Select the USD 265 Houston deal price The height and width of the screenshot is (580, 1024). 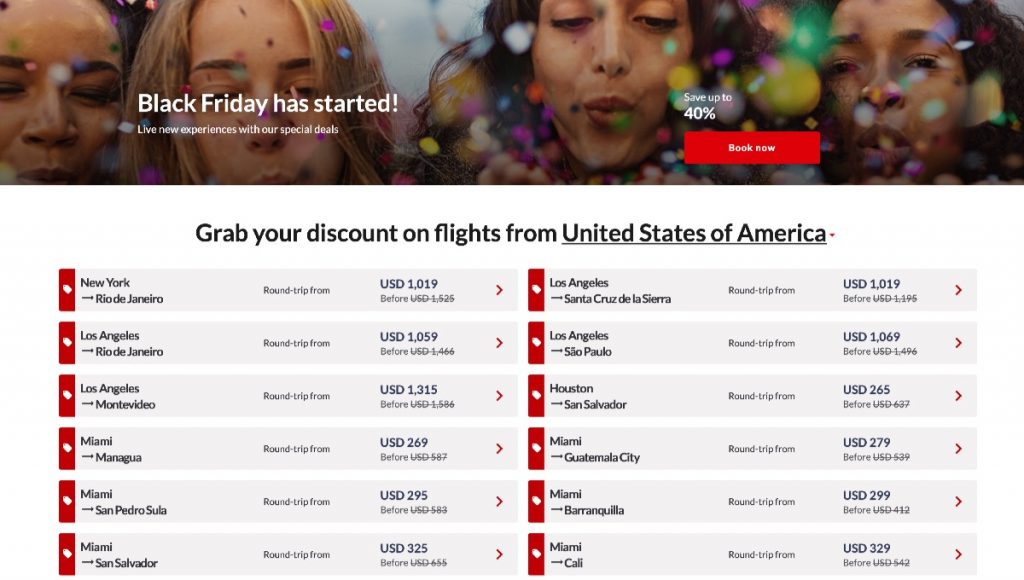point(866,389)
